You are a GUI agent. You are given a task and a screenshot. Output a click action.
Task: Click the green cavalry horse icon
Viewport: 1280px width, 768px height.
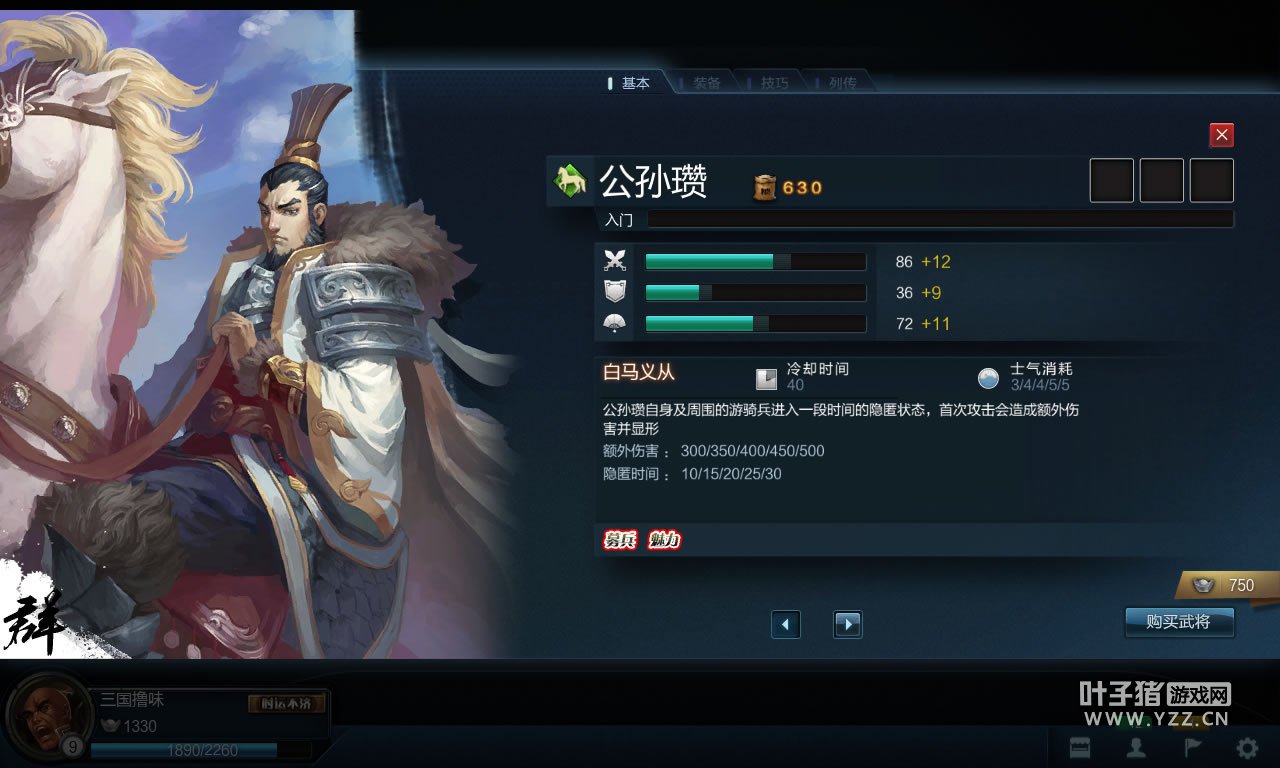click(570, 181)
